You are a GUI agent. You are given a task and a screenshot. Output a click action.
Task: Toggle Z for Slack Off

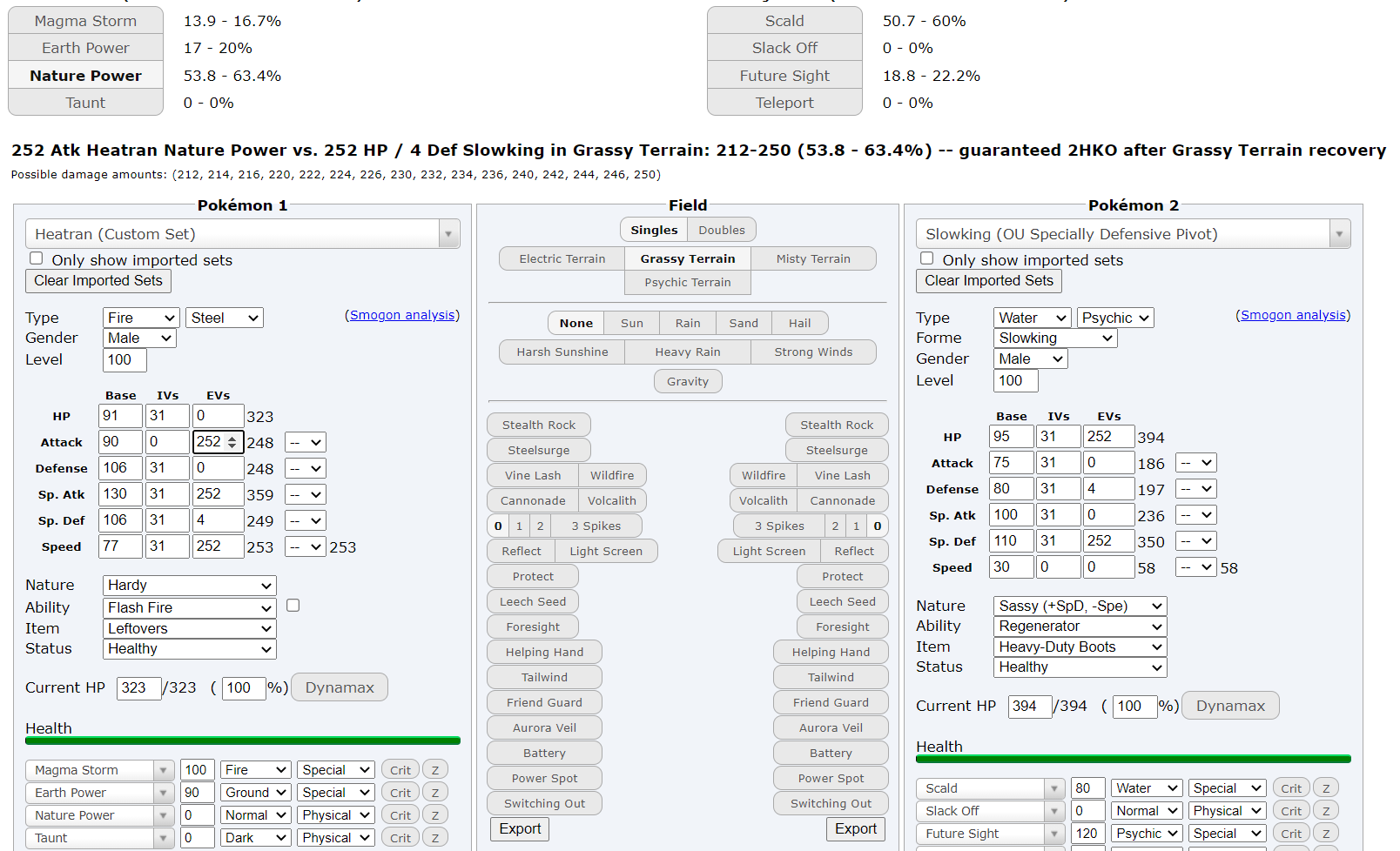[1326, 811]
